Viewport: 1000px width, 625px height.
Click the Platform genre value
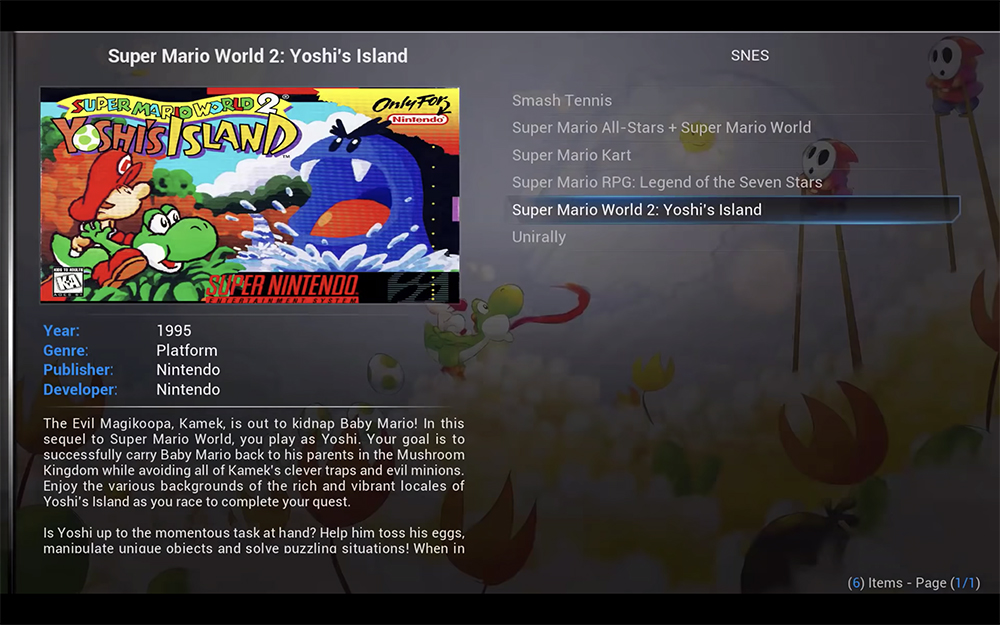[187, 351]
